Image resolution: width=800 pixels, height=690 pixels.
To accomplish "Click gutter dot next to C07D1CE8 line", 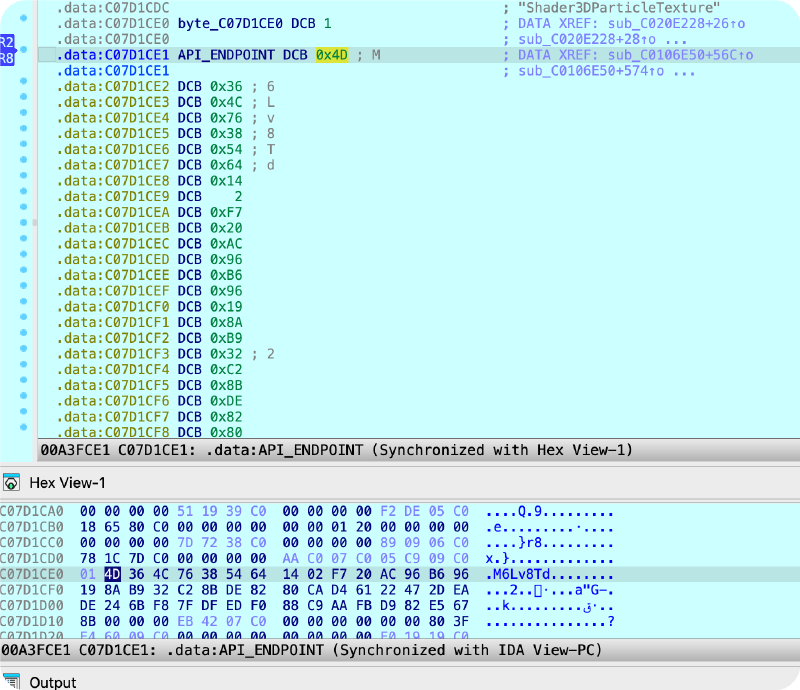I will click(x=24, y=181).
